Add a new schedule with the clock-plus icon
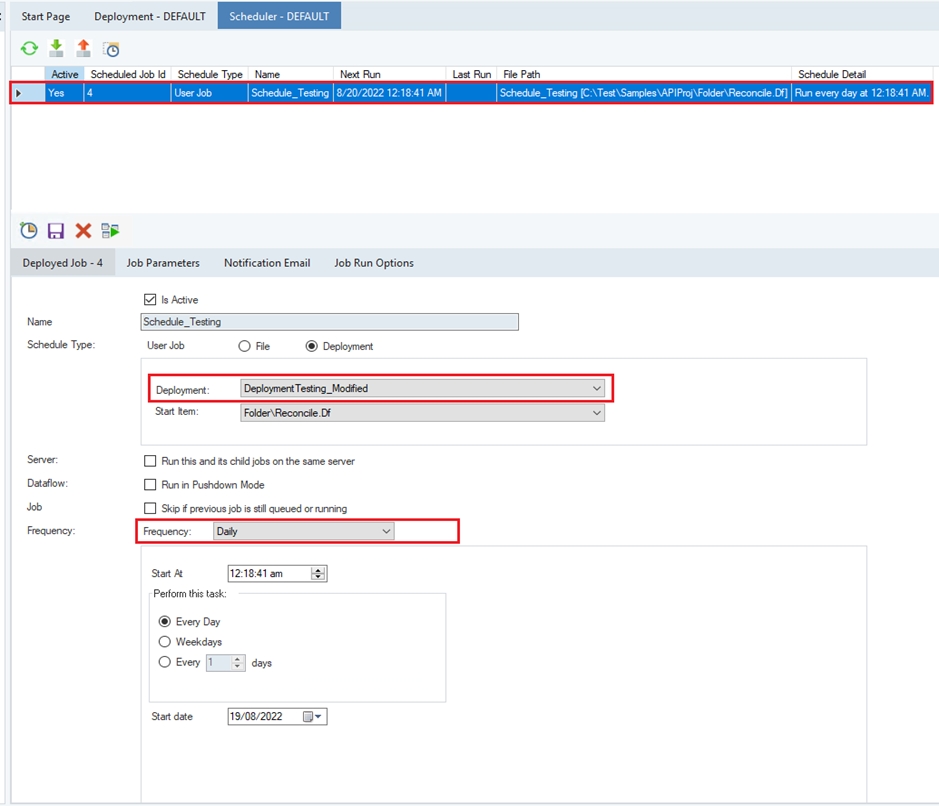This screenshot has height=806, width=939. (29, 231)
